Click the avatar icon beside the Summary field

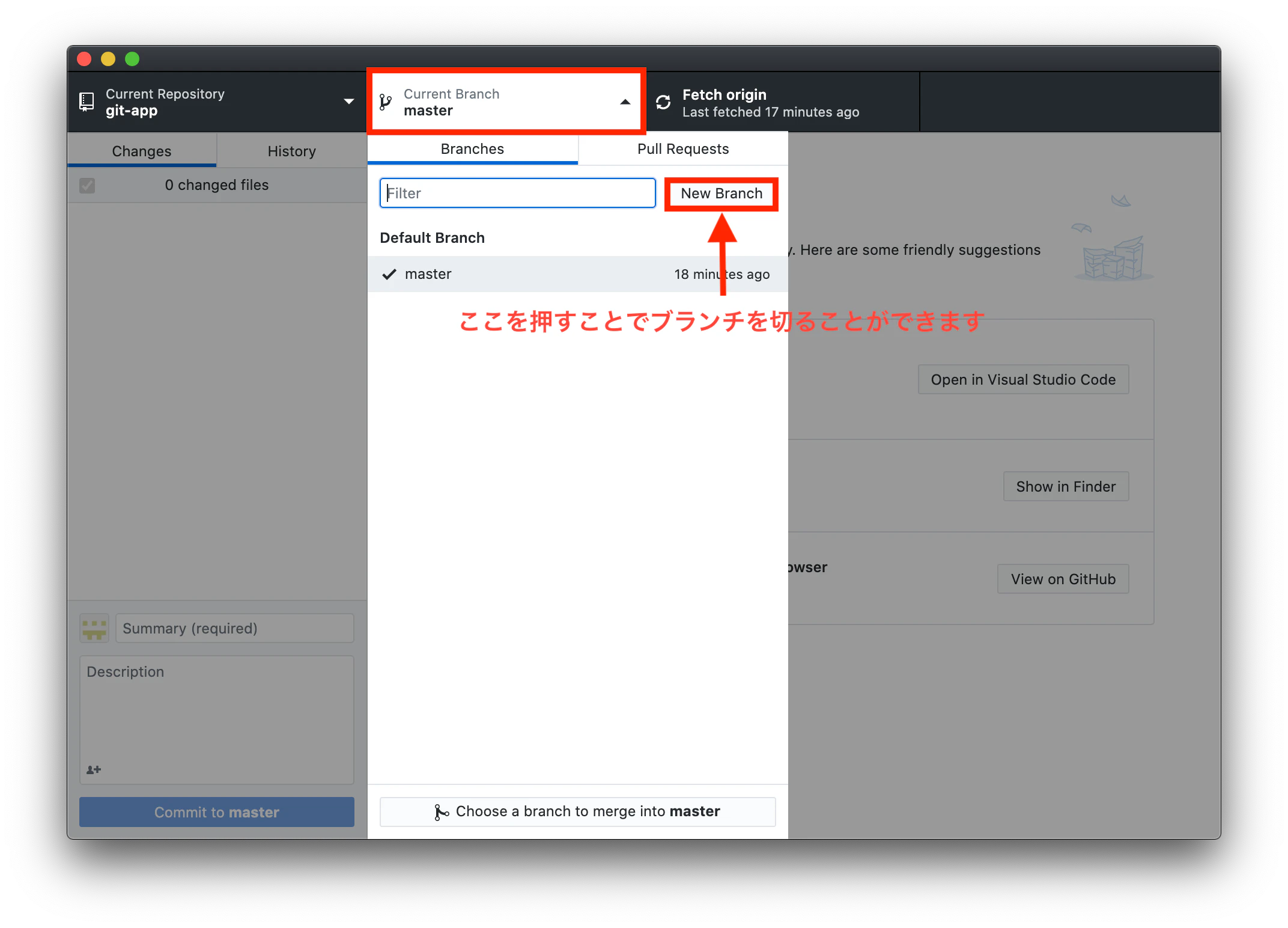tap(94, 627)
